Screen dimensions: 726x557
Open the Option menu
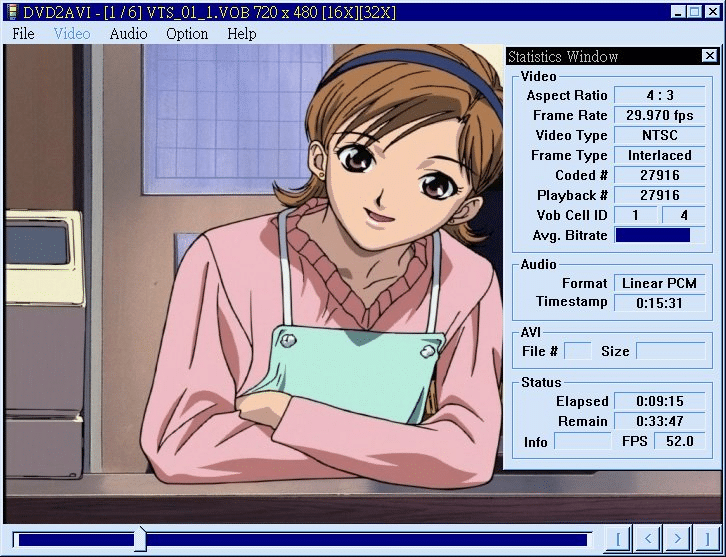point(187,34)
